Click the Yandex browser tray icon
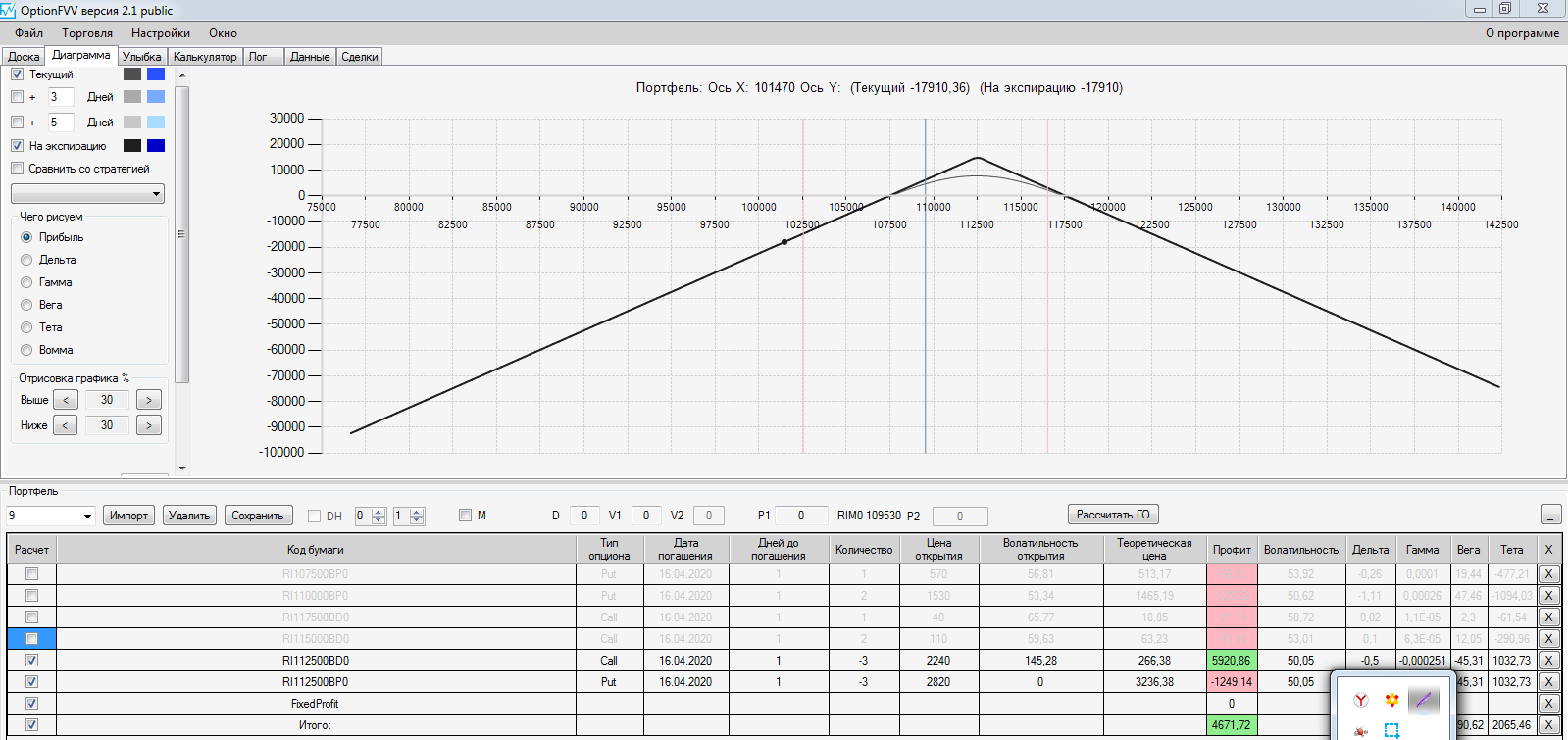Screen dimensions: 1568x740 tap(1361, 699)
